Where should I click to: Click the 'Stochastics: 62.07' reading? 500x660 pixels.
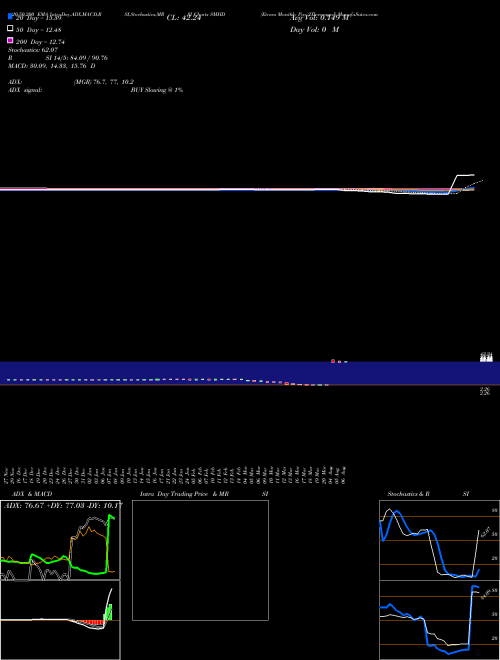click(x=33, y=50)
